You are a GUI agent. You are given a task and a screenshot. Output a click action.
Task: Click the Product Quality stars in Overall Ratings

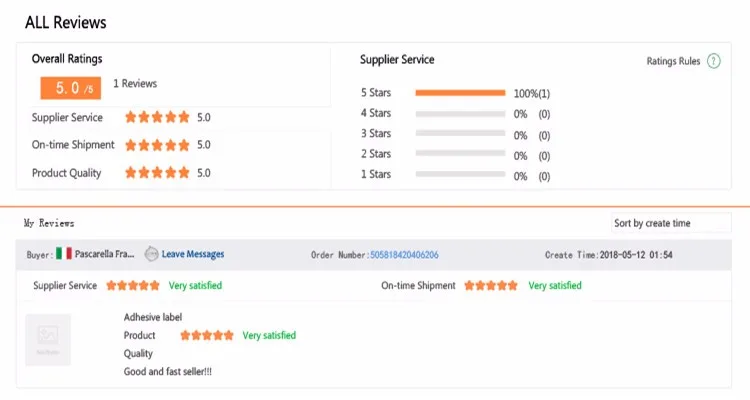pos(157,173)
